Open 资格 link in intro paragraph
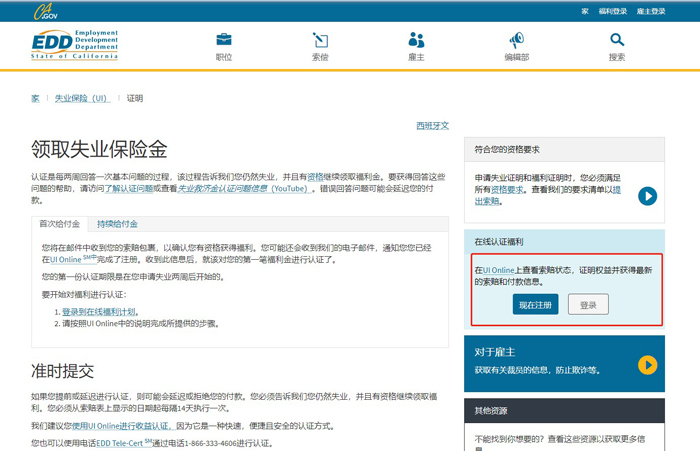This screenshot has width=700, height=451. point(315,177)
